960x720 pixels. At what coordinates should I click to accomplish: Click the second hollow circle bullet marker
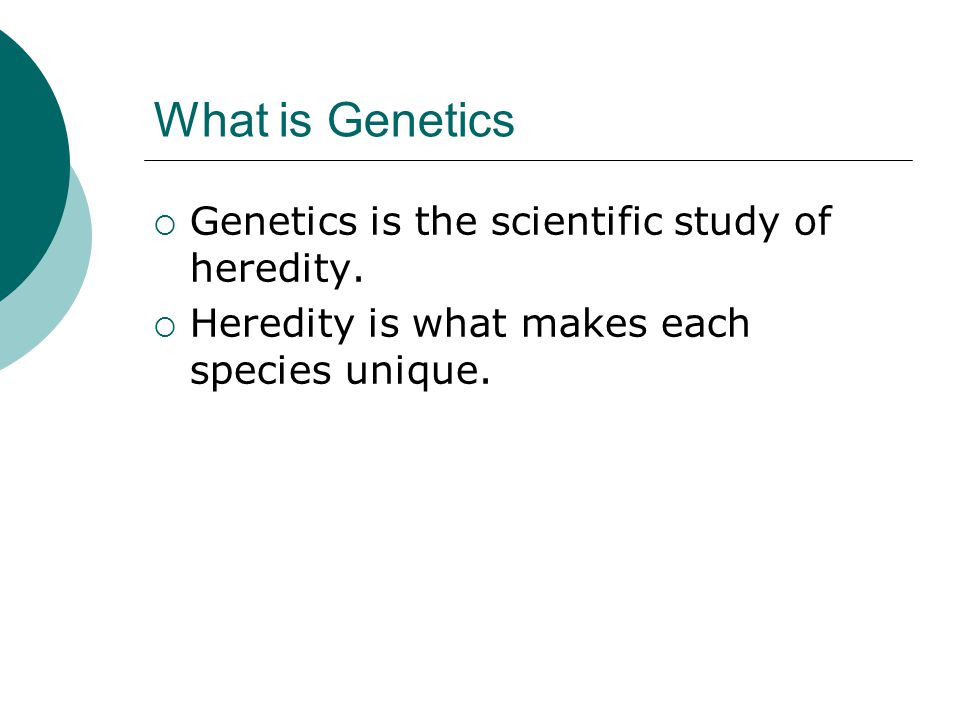(165, 328)
